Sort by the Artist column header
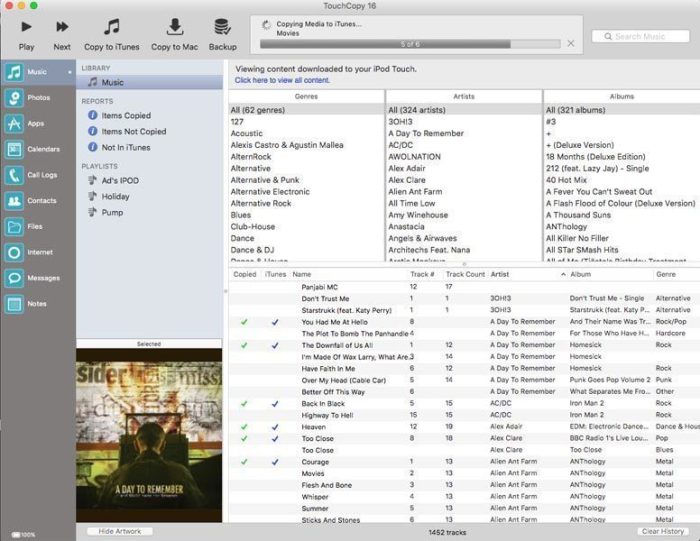Image resolution: width=700 pixels, height=541 pixels. point(500,274)
